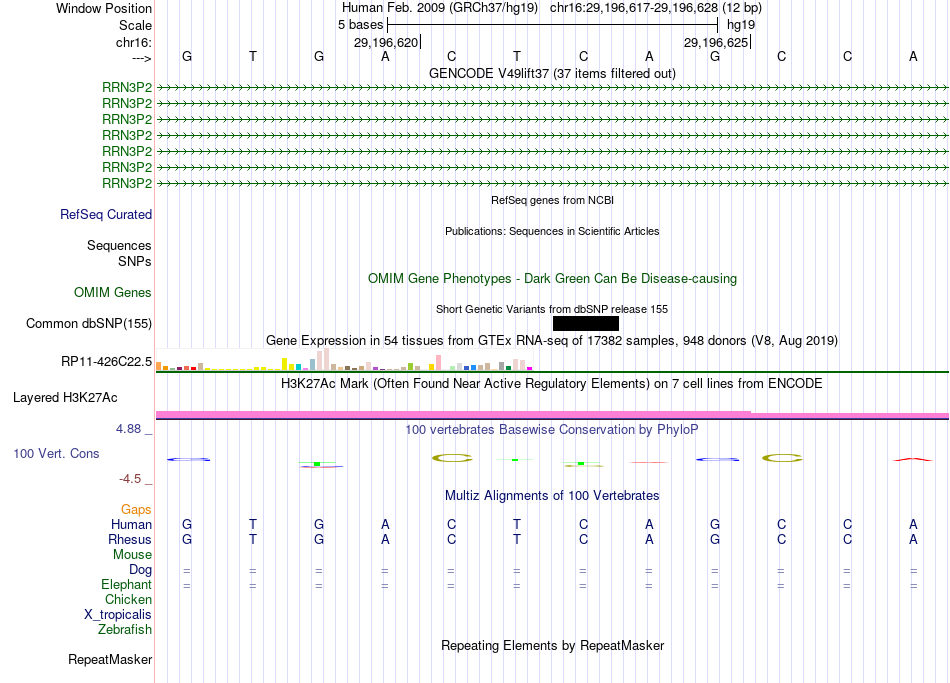Select the Mouse species label
950x683 pixels.
[x=133, y=555]
